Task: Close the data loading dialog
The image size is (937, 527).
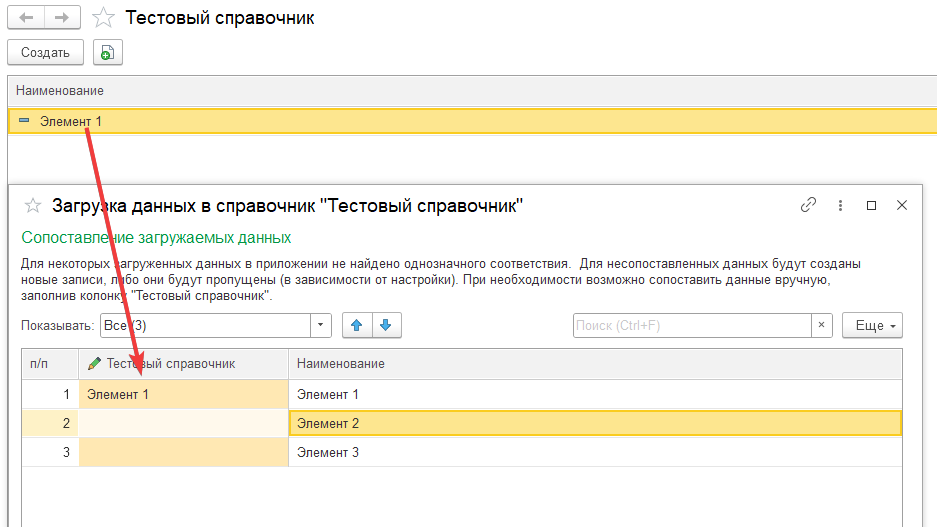Action: tap(901, 205)
